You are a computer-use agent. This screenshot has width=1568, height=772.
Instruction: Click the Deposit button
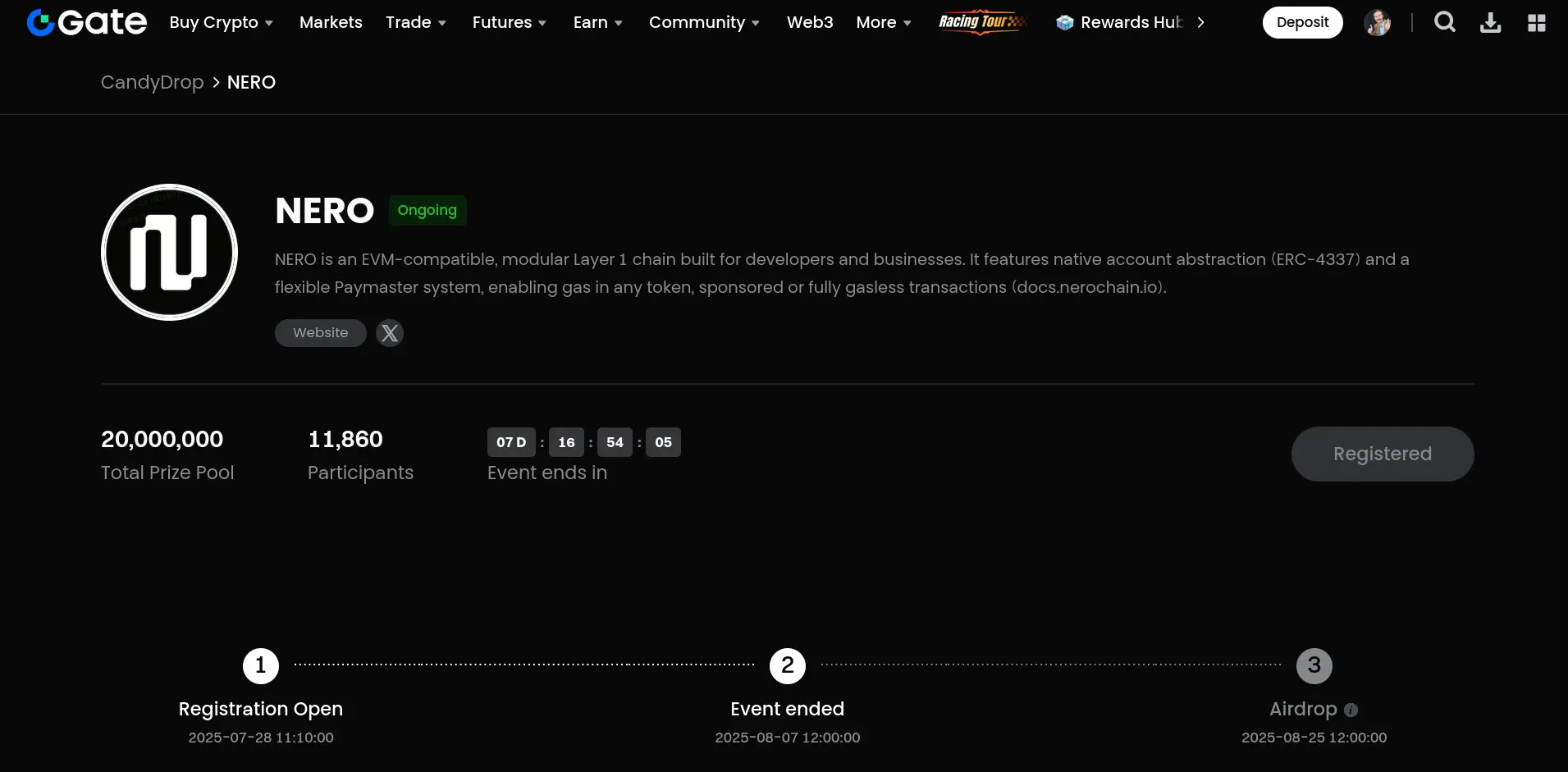coord(1302,22)
